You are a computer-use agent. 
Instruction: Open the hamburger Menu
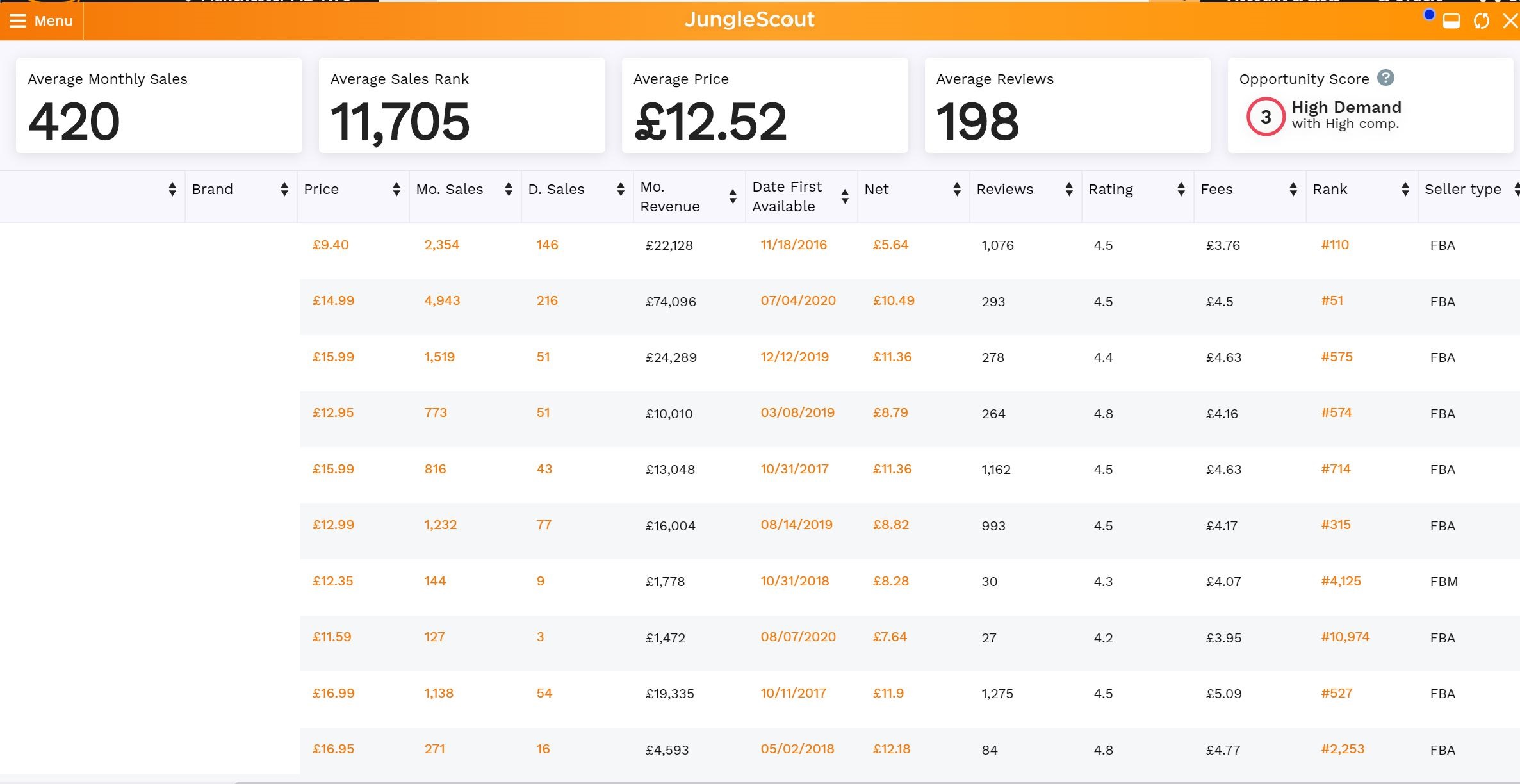click(41, 20)
